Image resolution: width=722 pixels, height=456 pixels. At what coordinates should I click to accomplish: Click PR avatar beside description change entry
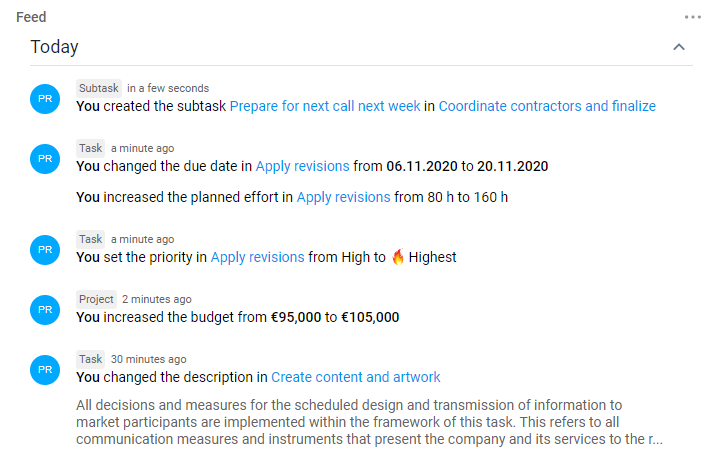45,369
